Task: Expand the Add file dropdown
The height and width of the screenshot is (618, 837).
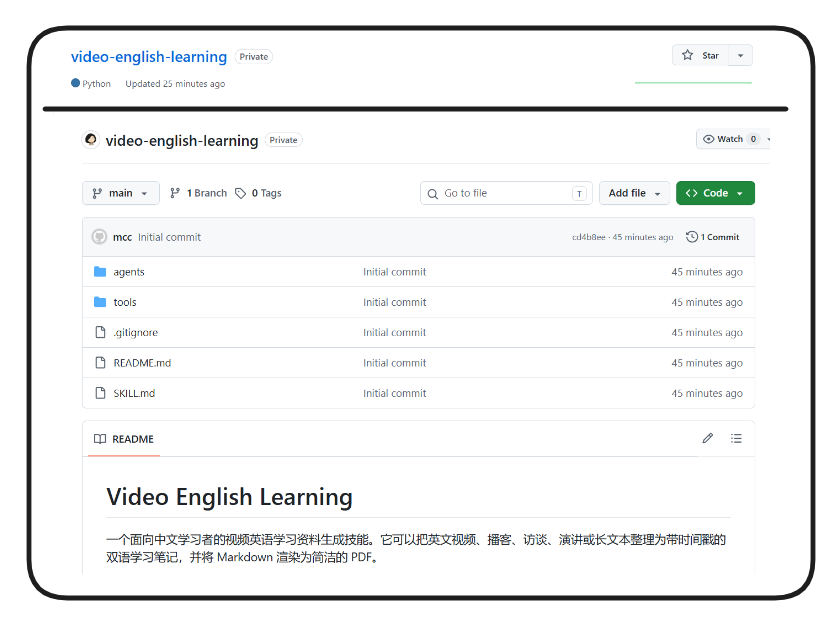Action: coord(634,193)
